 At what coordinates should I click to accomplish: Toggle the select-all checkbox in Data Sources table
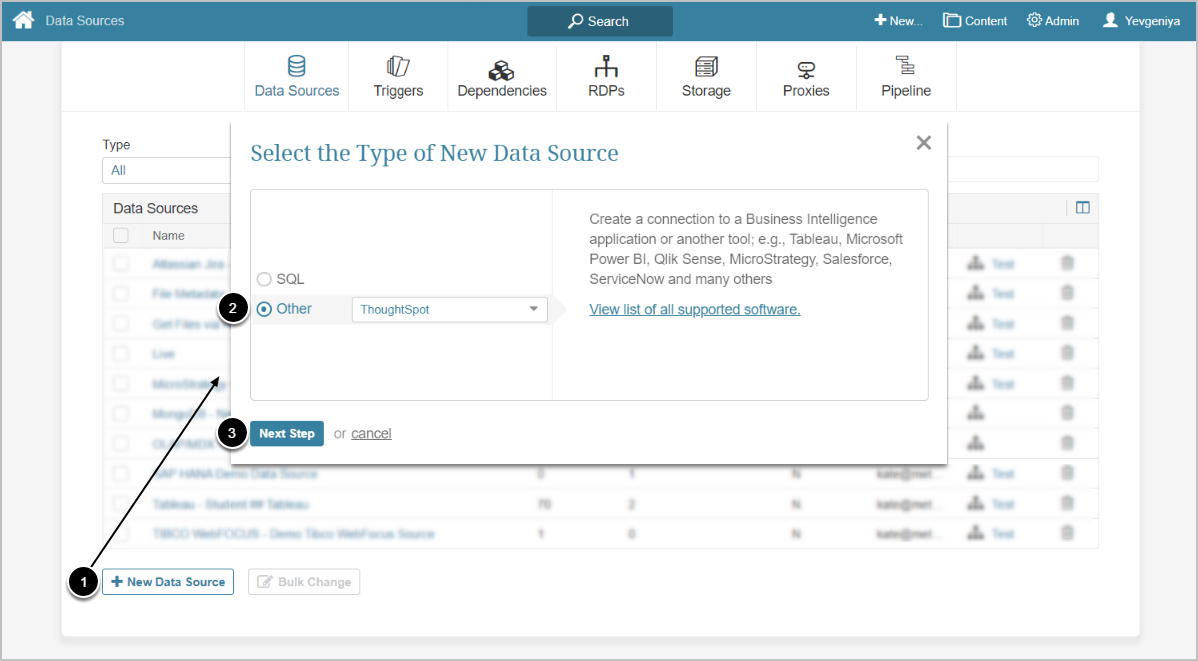tap(121, 236)
